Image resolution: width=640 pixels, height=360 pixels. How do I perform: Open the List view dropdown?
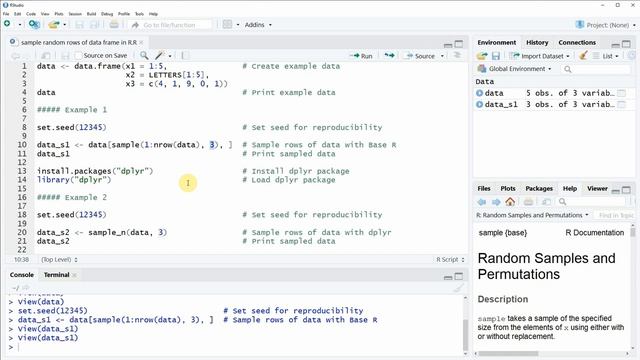606,56
